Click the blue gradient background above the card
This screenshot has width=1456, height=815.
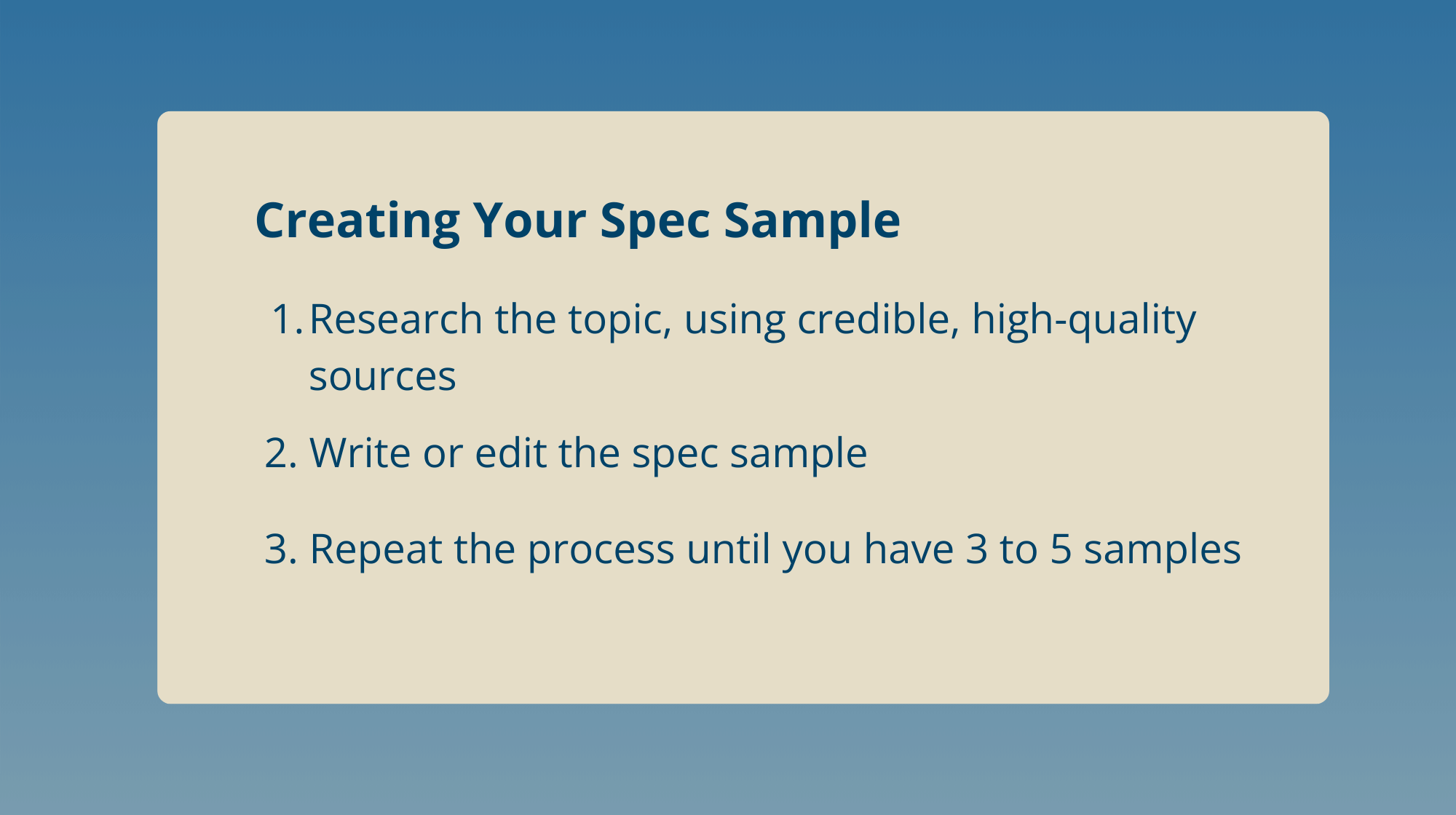click(x=728, y=55)
